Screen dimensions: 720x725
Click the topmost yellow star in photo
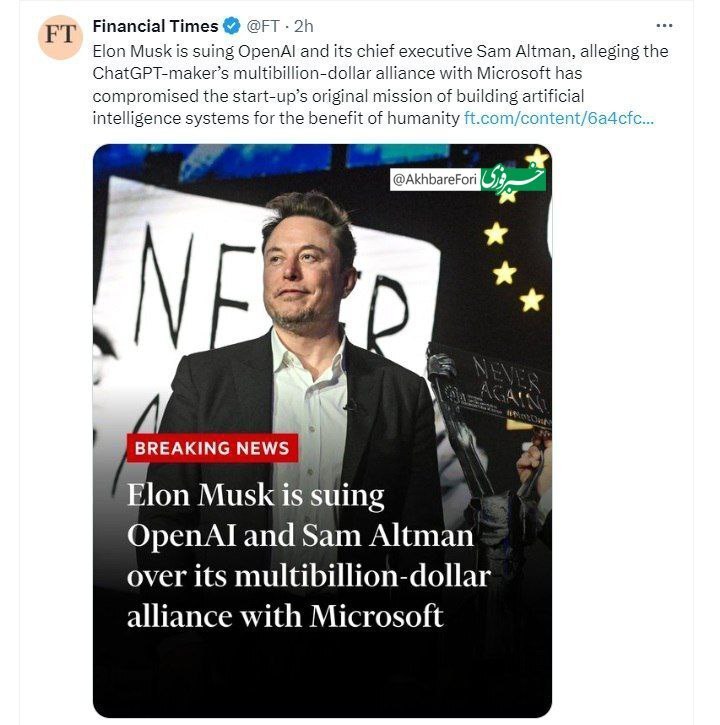[538, 156]
